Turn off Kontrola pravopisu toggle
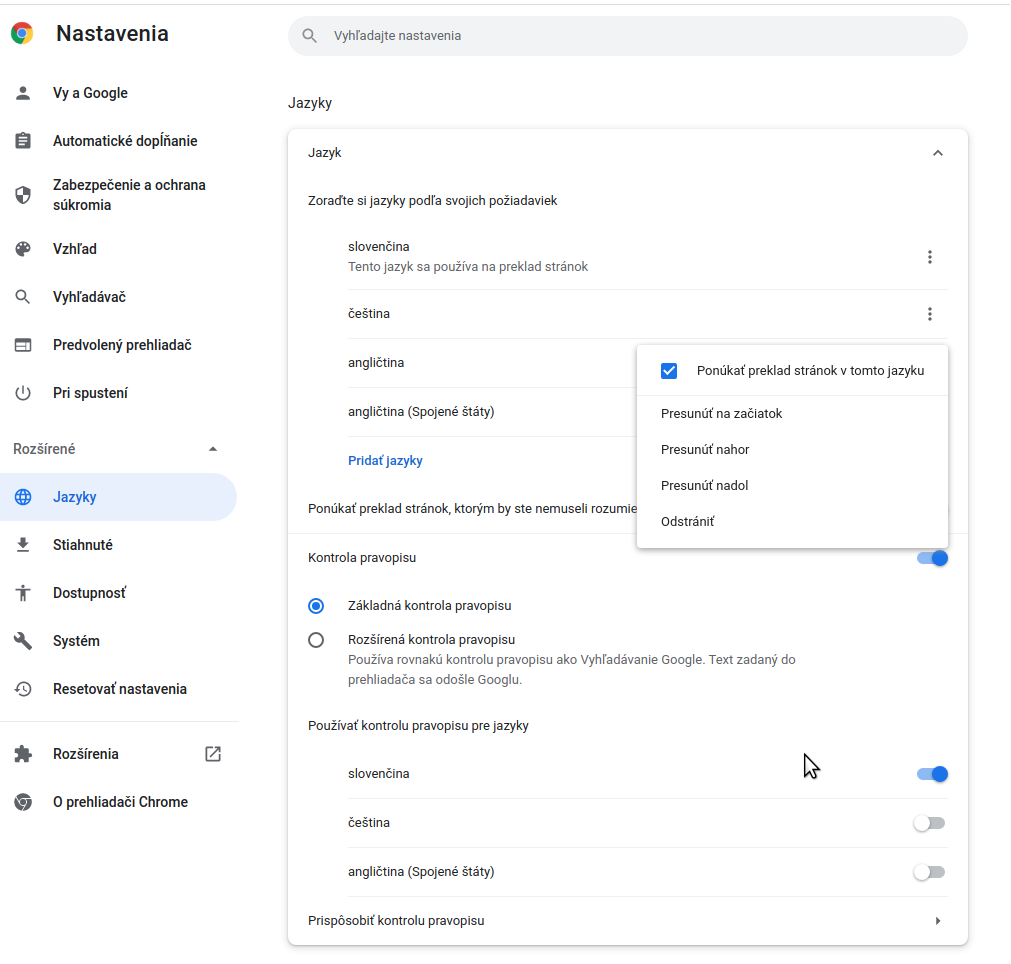The width and height of the screenshot is (1011, 964). [931, 558]
